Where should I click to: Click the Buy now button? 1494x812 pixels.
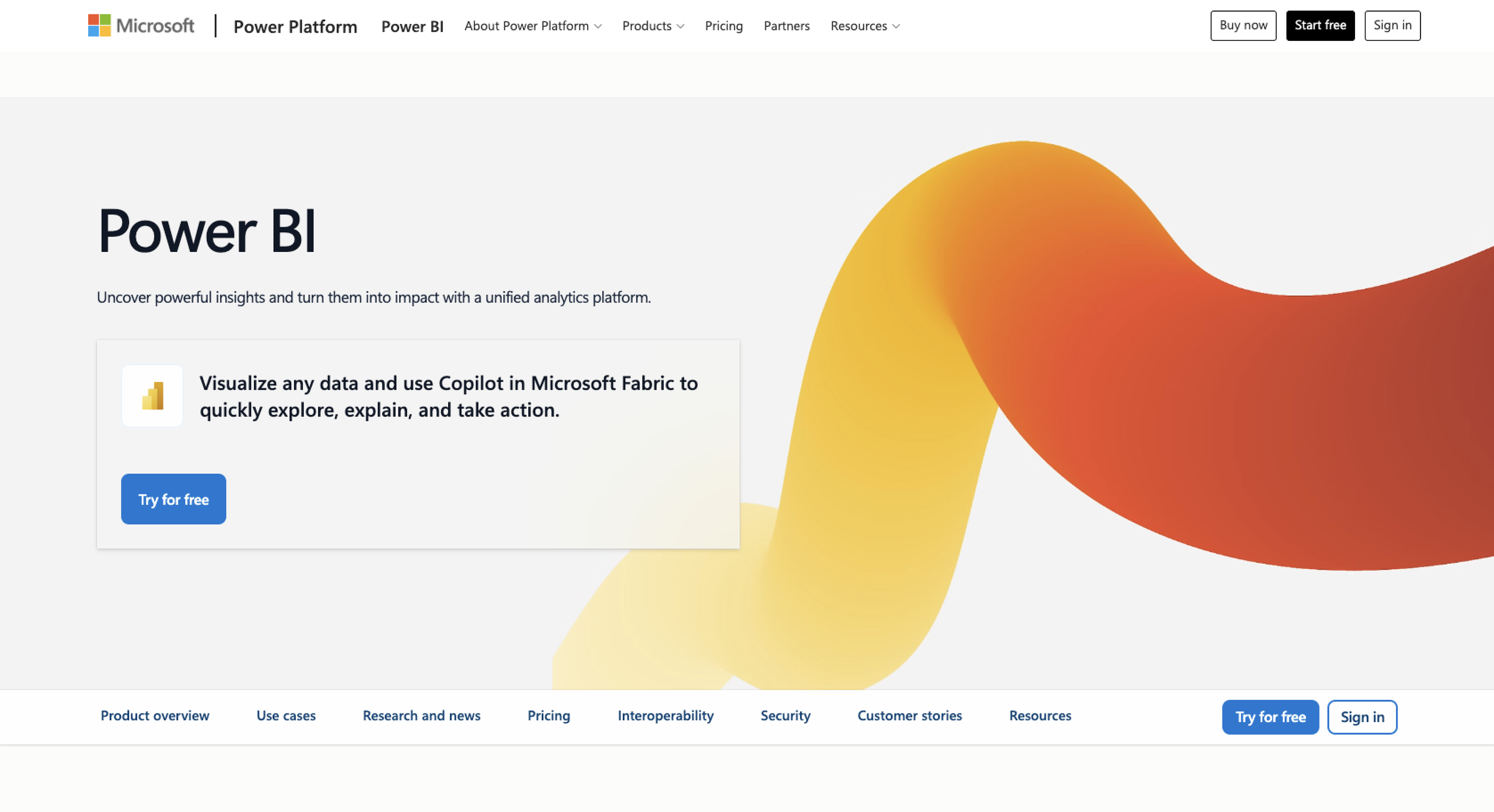(1243, 26)
